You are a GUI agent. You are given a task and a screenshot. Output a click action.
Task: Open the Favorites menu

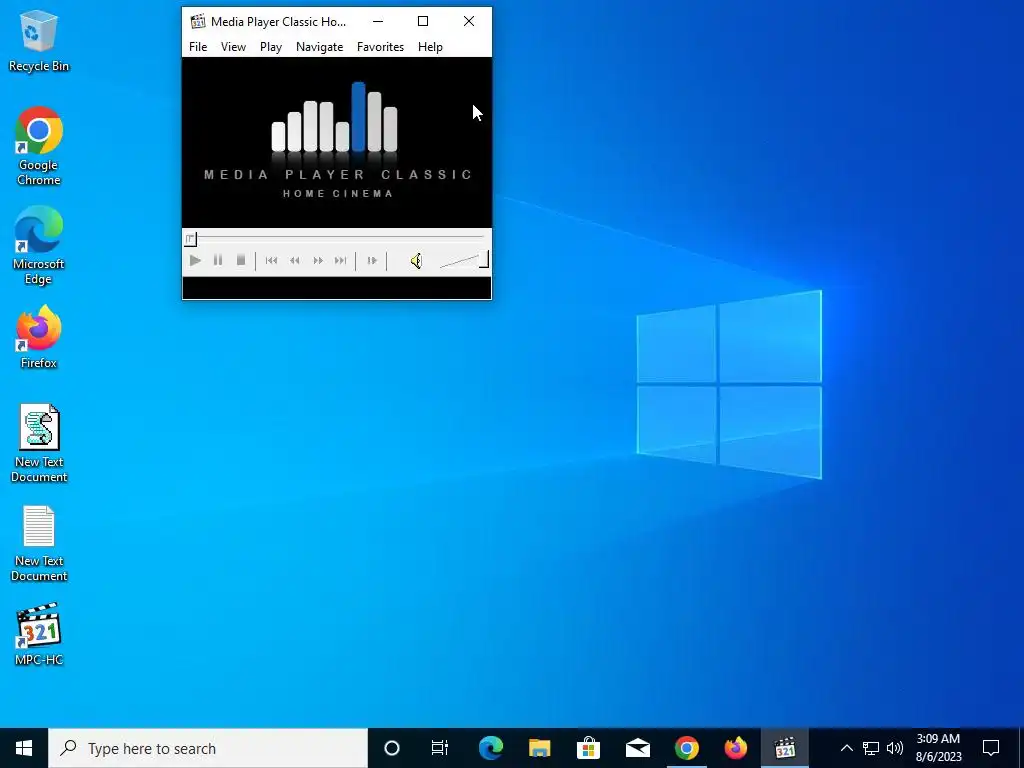coord(380,47)
